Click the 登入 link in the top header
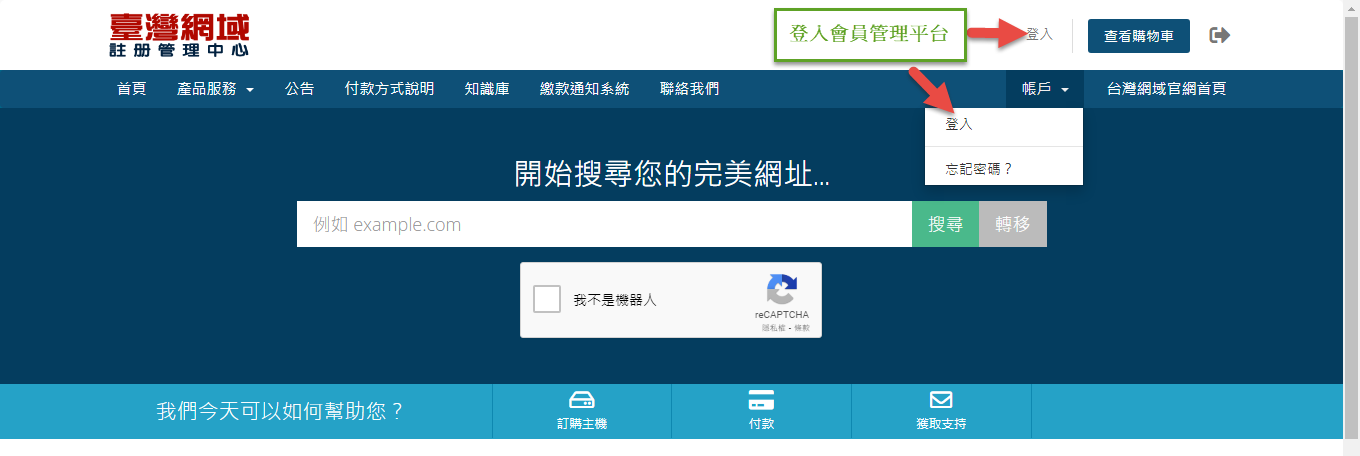1360x456 pixels. pyautogui.click(x=1039, y=35)
